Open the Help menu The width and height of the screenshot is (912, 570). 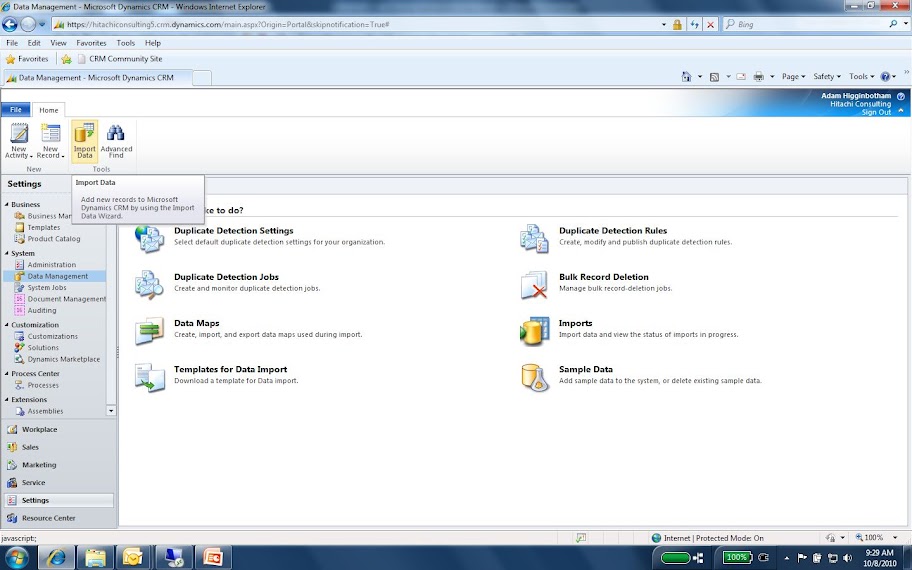[153, 43]
